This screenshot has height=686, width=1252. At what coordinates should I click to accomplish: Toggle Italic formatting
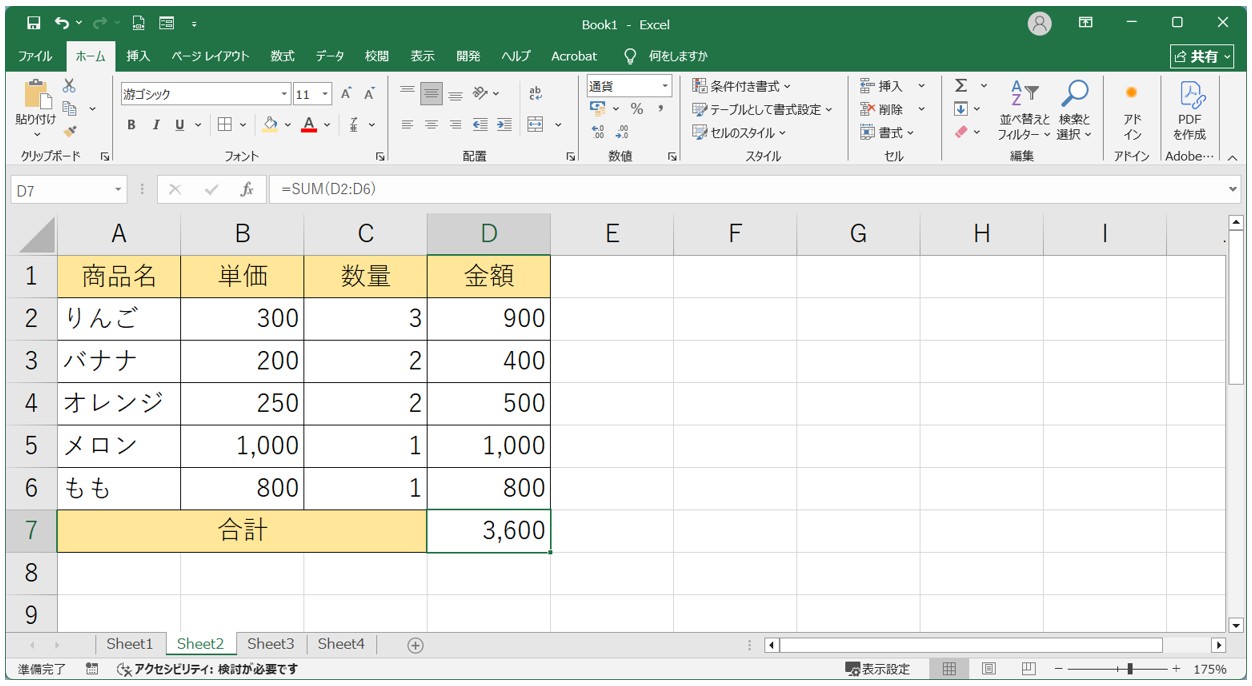(156, 125)
